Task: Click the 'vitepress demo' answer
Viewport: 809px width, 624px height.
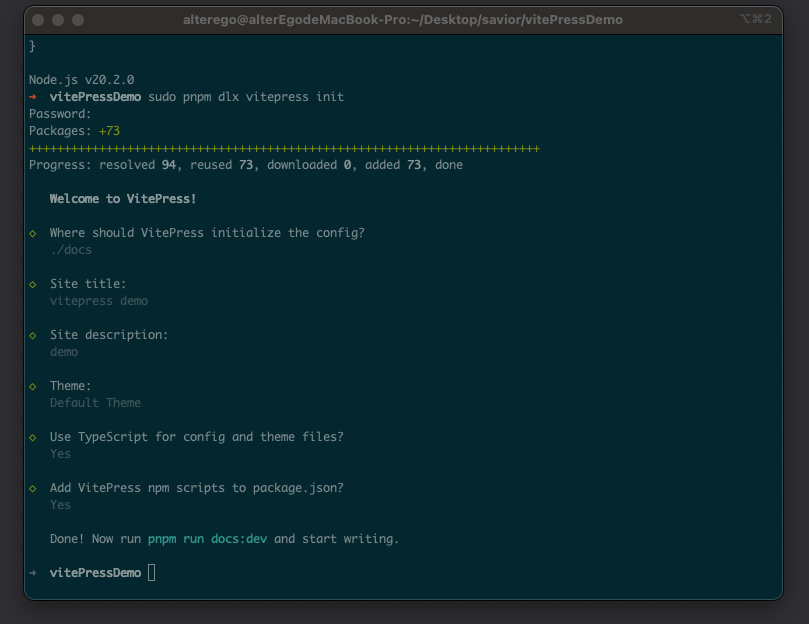Action: point(99,301)
